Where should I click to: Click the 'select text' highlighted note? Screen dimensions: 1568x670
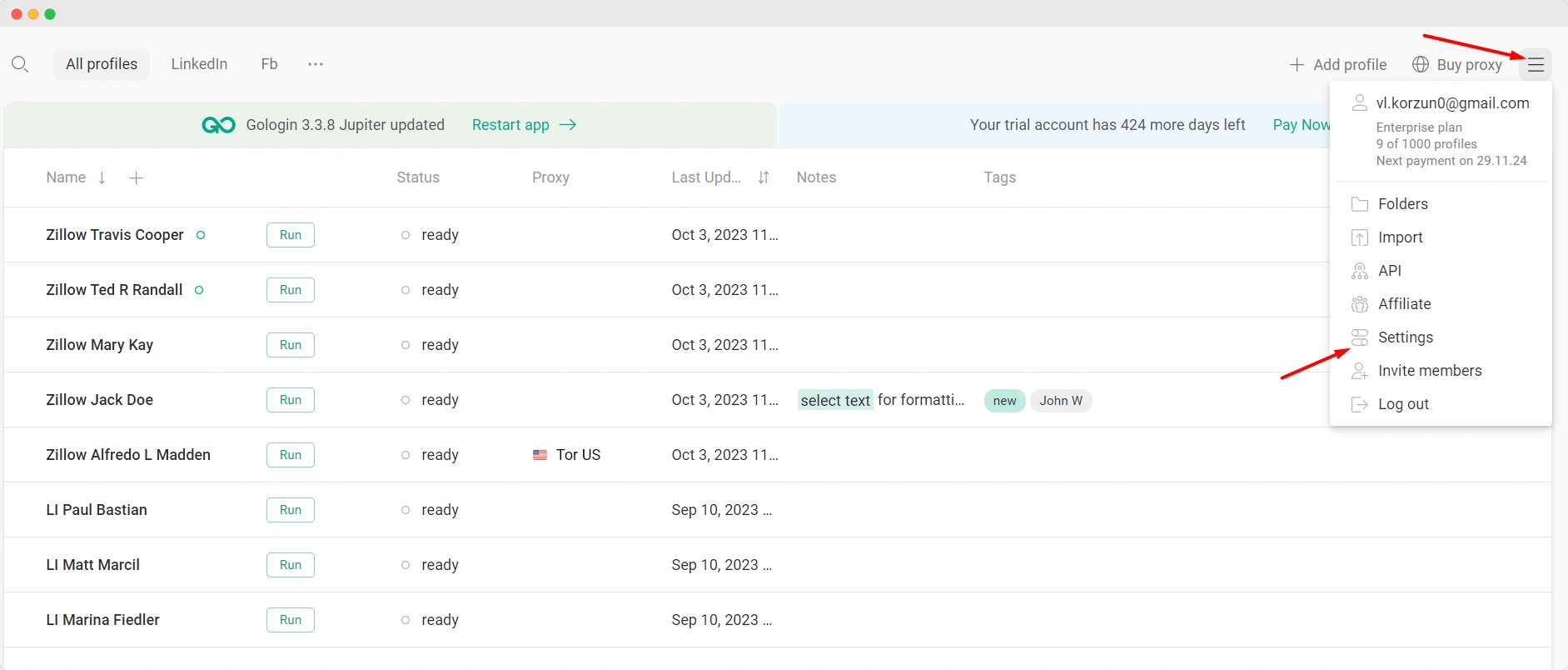coord(835,401)
